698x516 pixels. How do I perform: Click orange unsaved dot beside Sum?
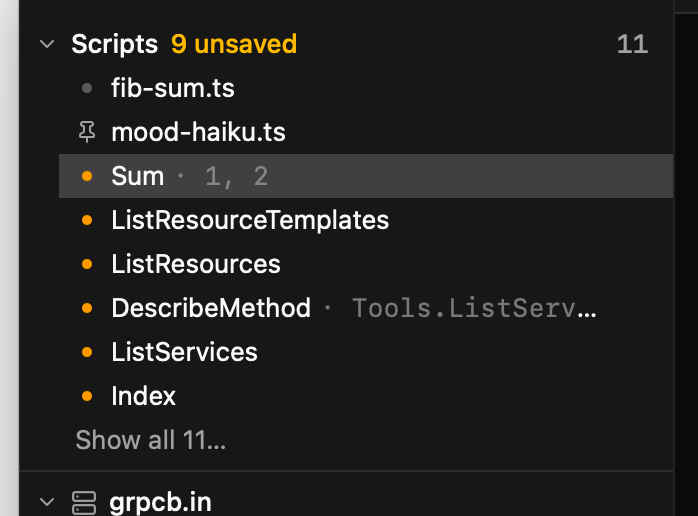[87, 176]
